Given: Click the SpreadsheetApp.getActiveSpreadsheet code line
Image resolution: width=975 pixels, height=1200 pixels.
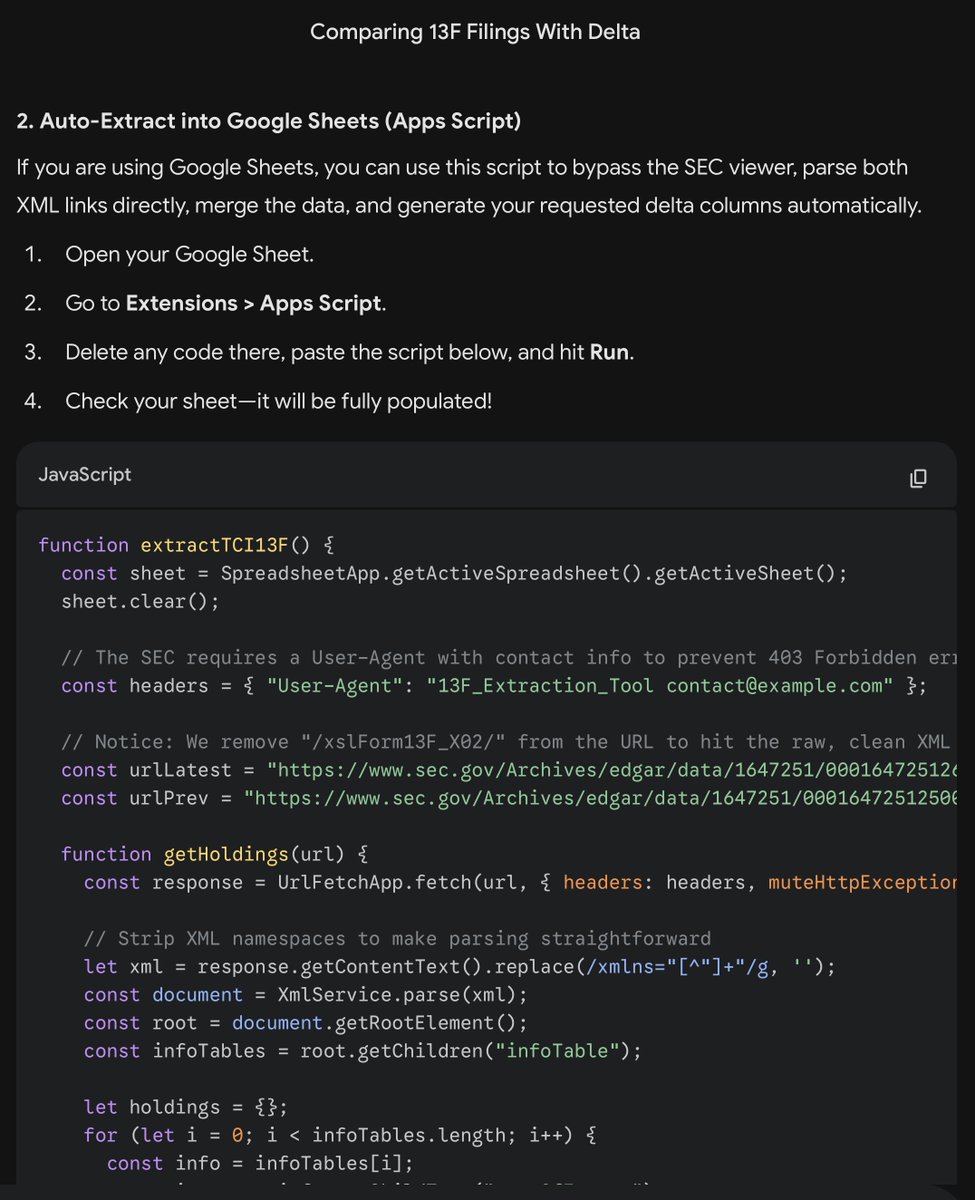Looking at the screenshot, I should 454,574.
